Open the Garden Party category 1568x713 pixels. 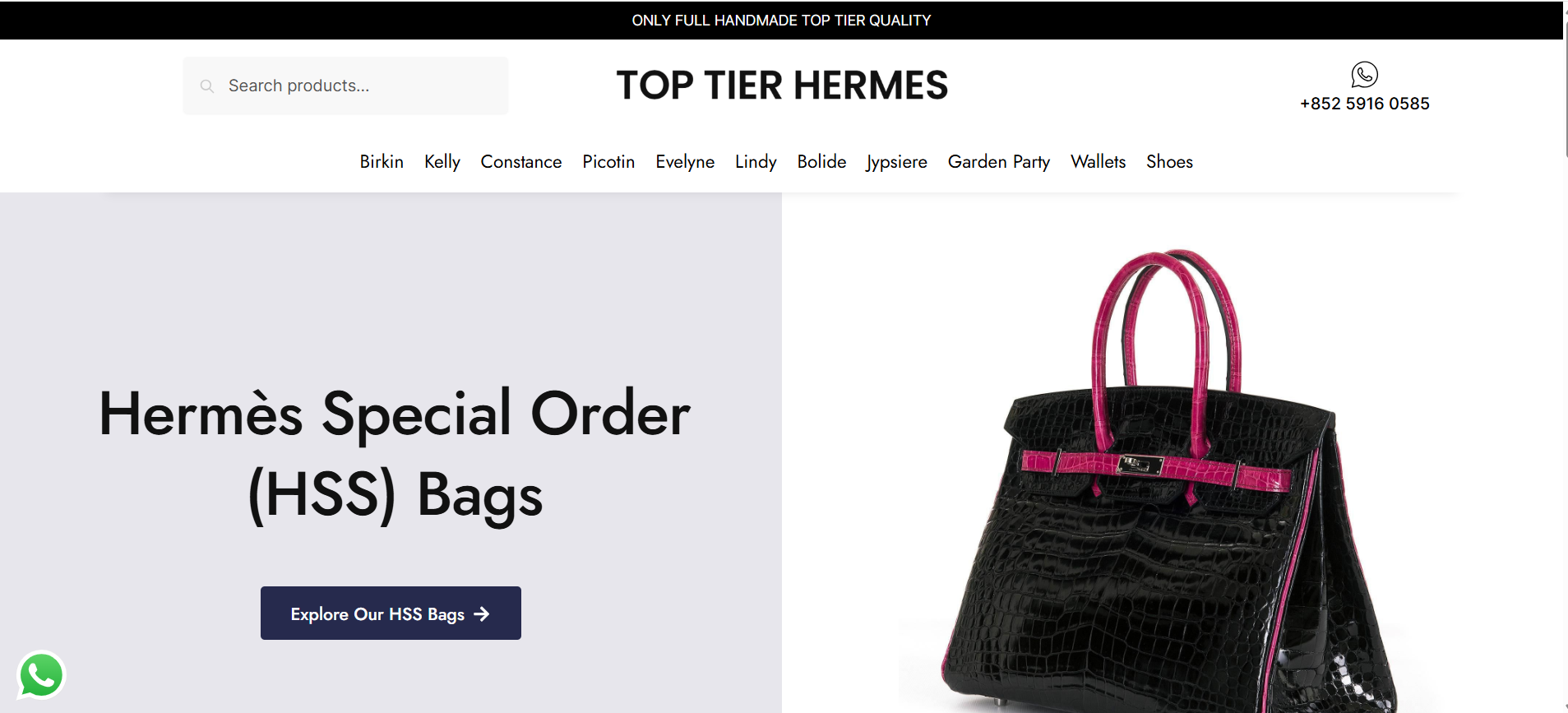(999, 162)
